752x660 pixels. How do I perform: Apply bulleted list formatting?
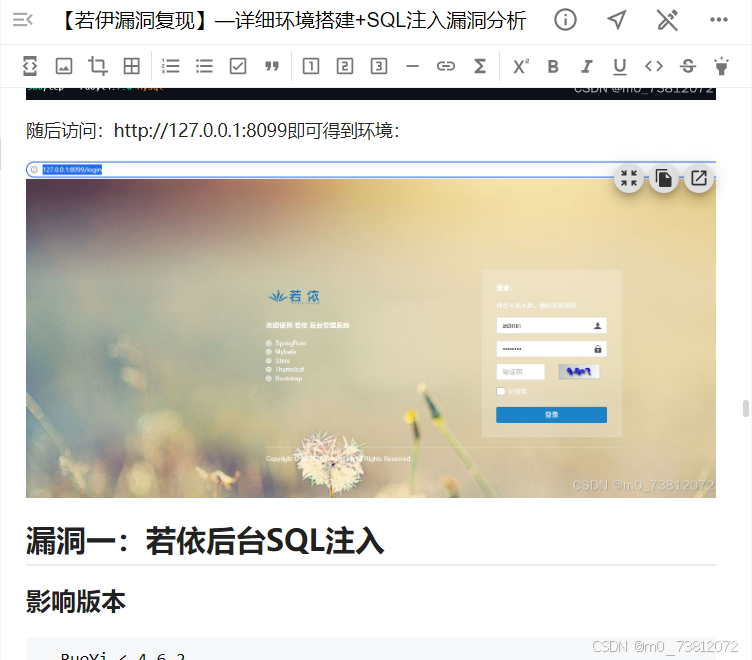click(x=204, y=66)
